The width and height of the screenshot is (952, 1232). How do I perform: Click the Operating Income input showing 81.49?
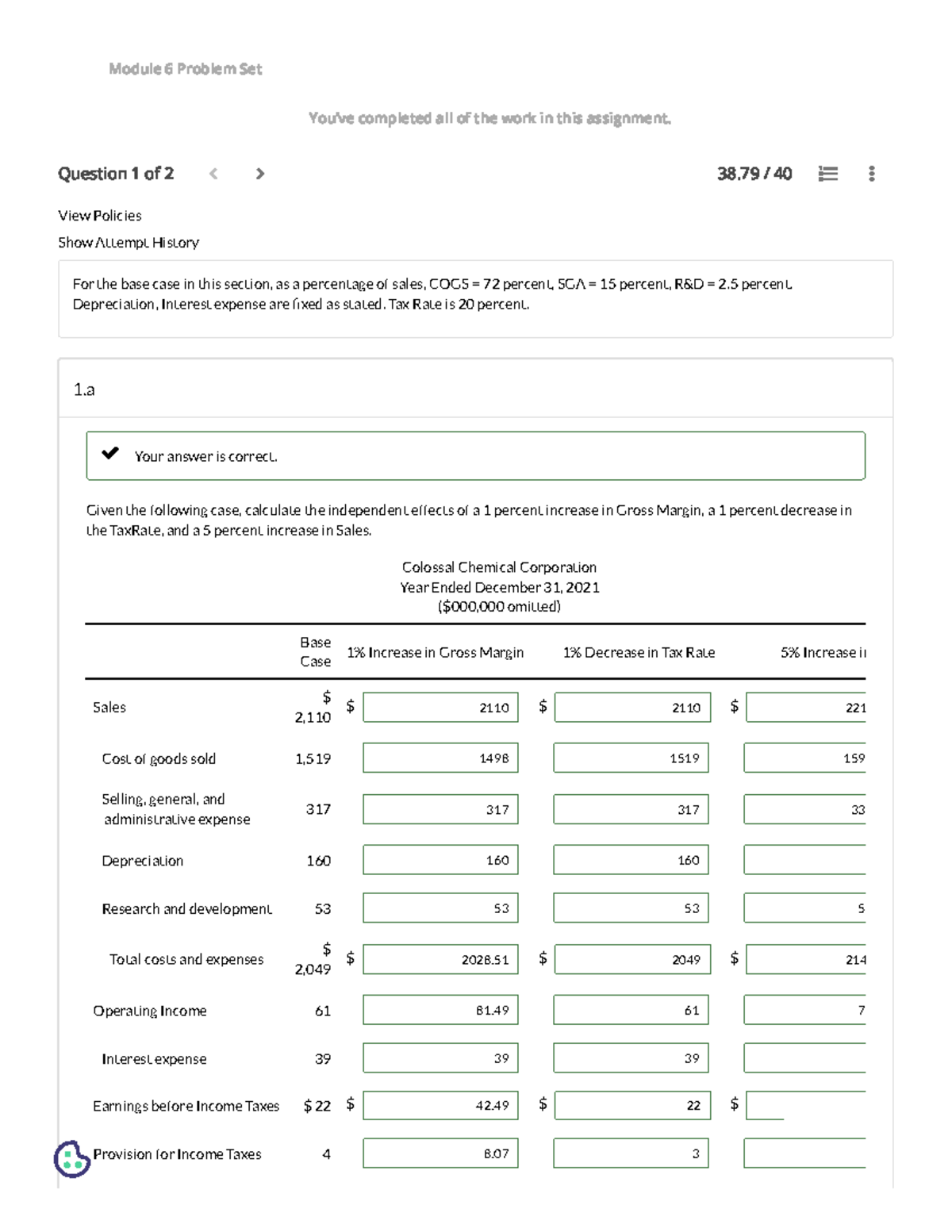point(440,1009)
